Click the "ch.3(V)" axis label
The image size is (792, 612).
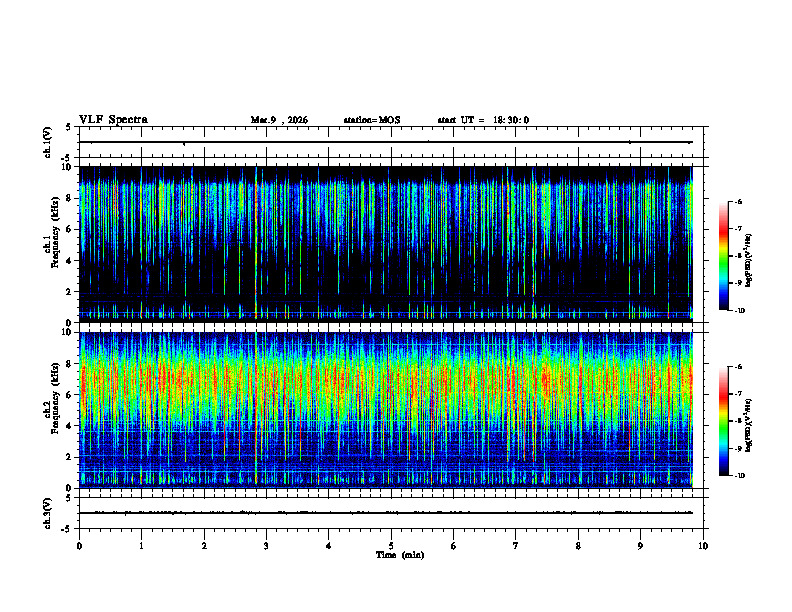coord(47,513)
